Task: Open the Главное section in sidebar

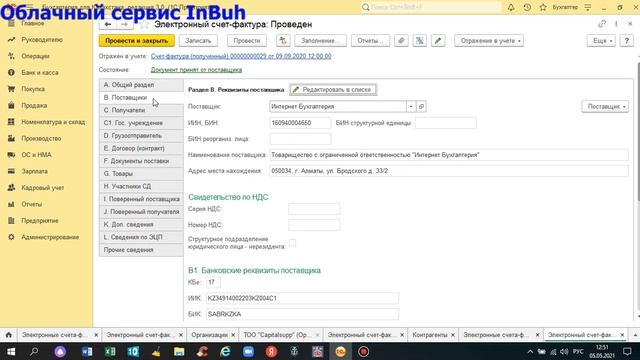Action: tap(33, 24)
